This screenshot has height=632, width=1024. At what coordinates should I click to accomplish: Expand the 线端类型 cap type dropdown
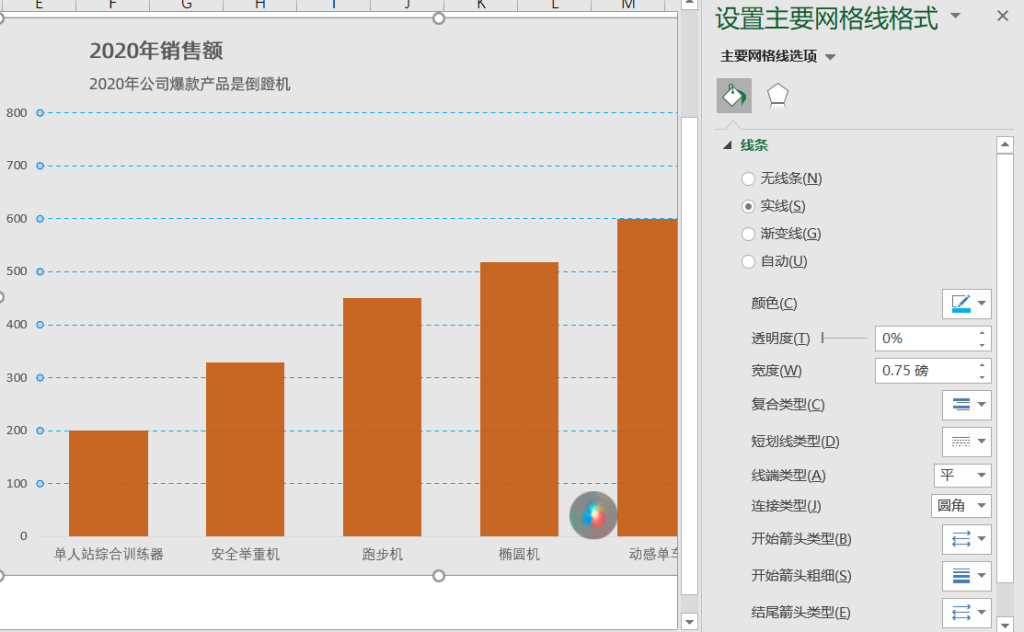[962, 476]
